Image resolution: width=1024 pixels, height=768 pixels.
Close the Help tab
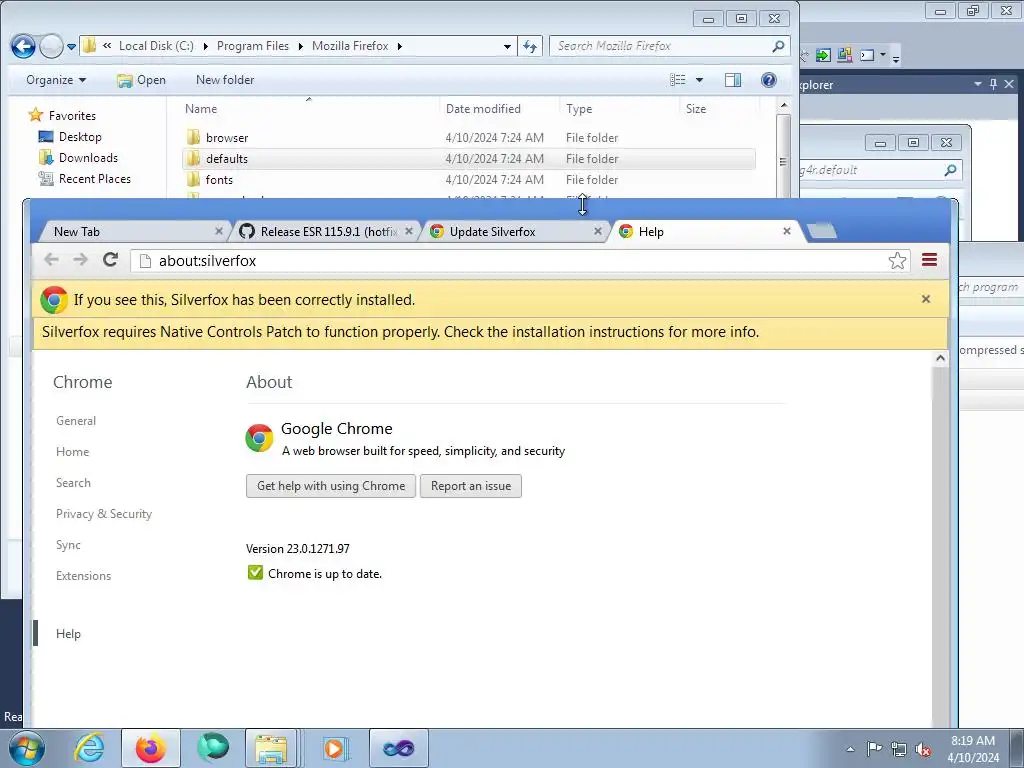tap(787, 231)
